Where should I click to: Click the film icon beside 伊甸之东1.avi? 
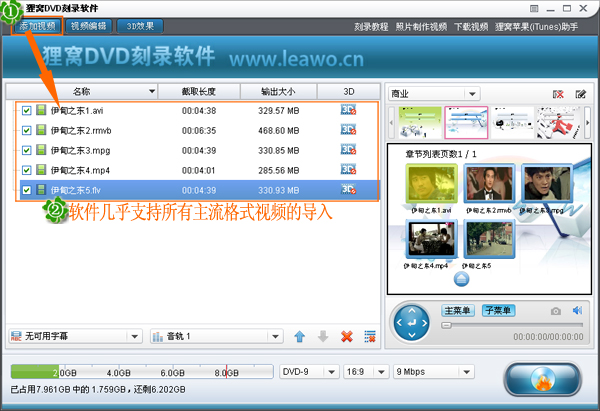[41, 110]
